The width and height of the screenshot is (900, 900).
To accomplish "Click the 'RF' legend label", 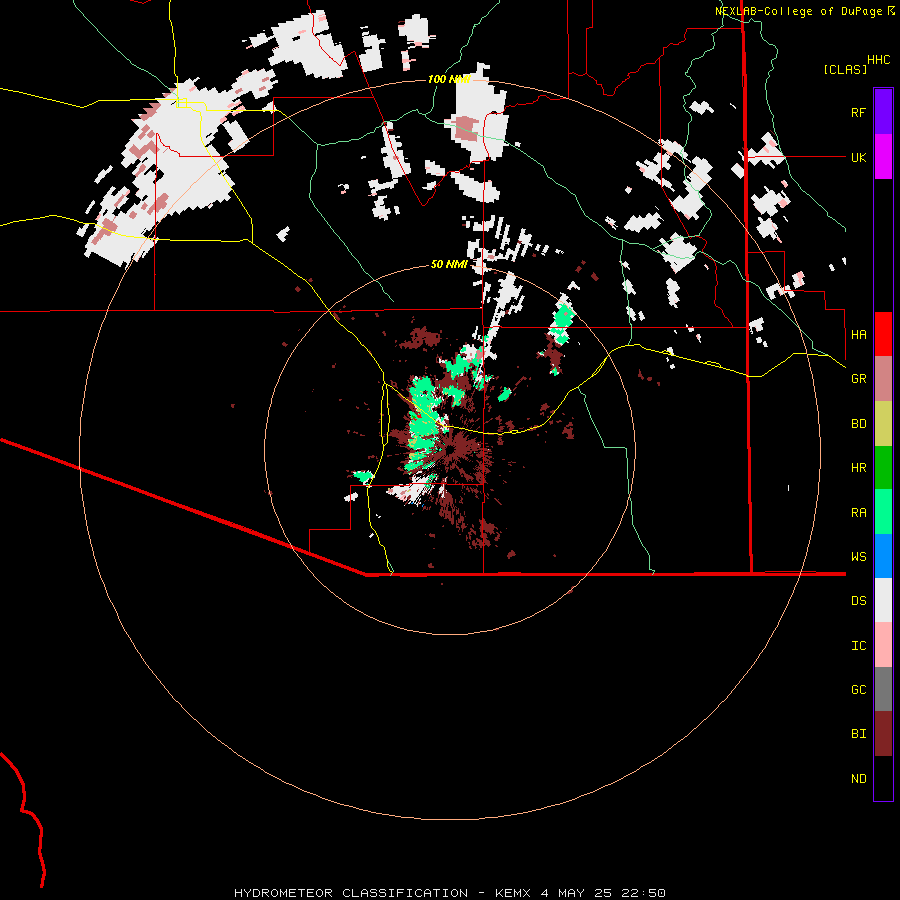I will 858,112.
